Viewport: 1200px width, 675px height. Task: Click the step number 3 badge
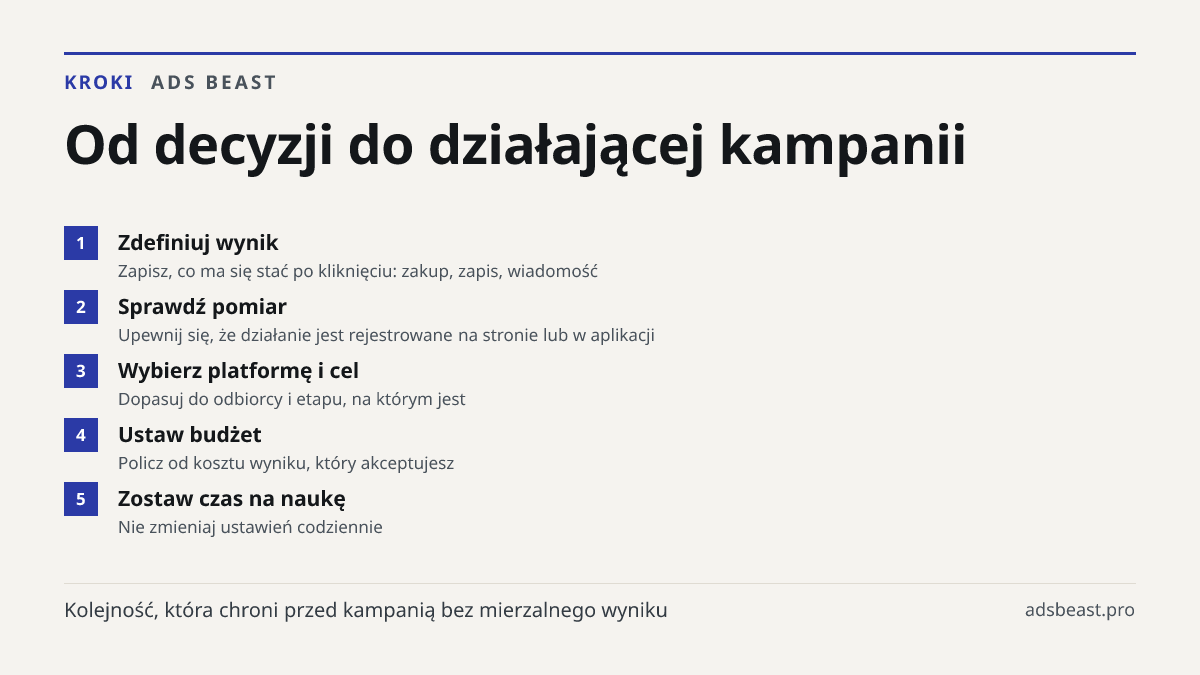[x=81, y=371]
